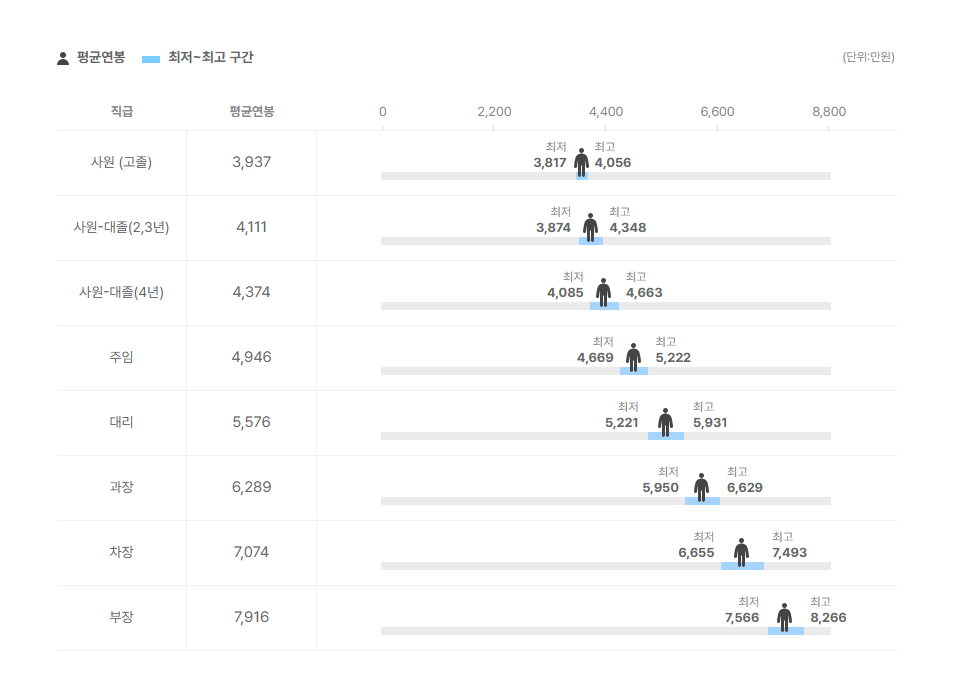Click the 평균연봉 column header
The height and width of the screenshot is (700, 954).
(251, 111)
